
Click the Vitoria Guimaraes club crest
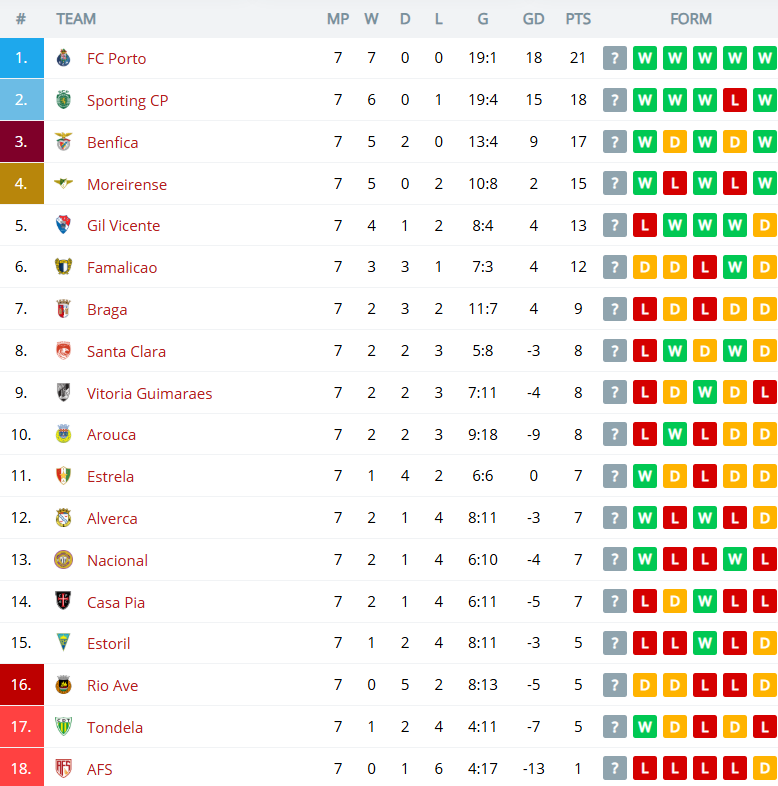click(64, 393)
